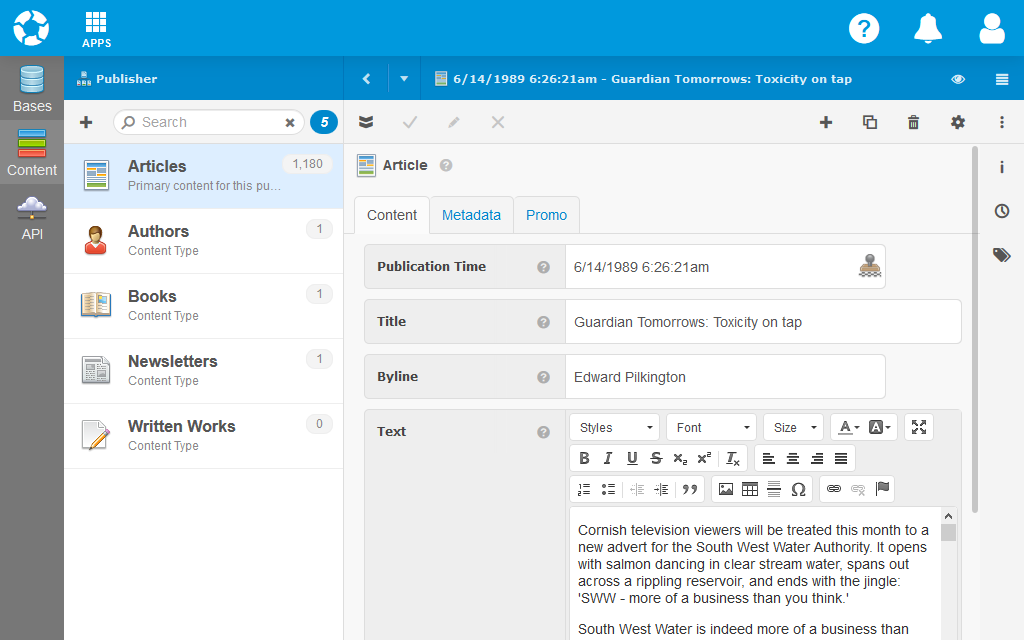Toggle bold formatting in editor
The image size is (1024, 640).
tap(584, 458)
